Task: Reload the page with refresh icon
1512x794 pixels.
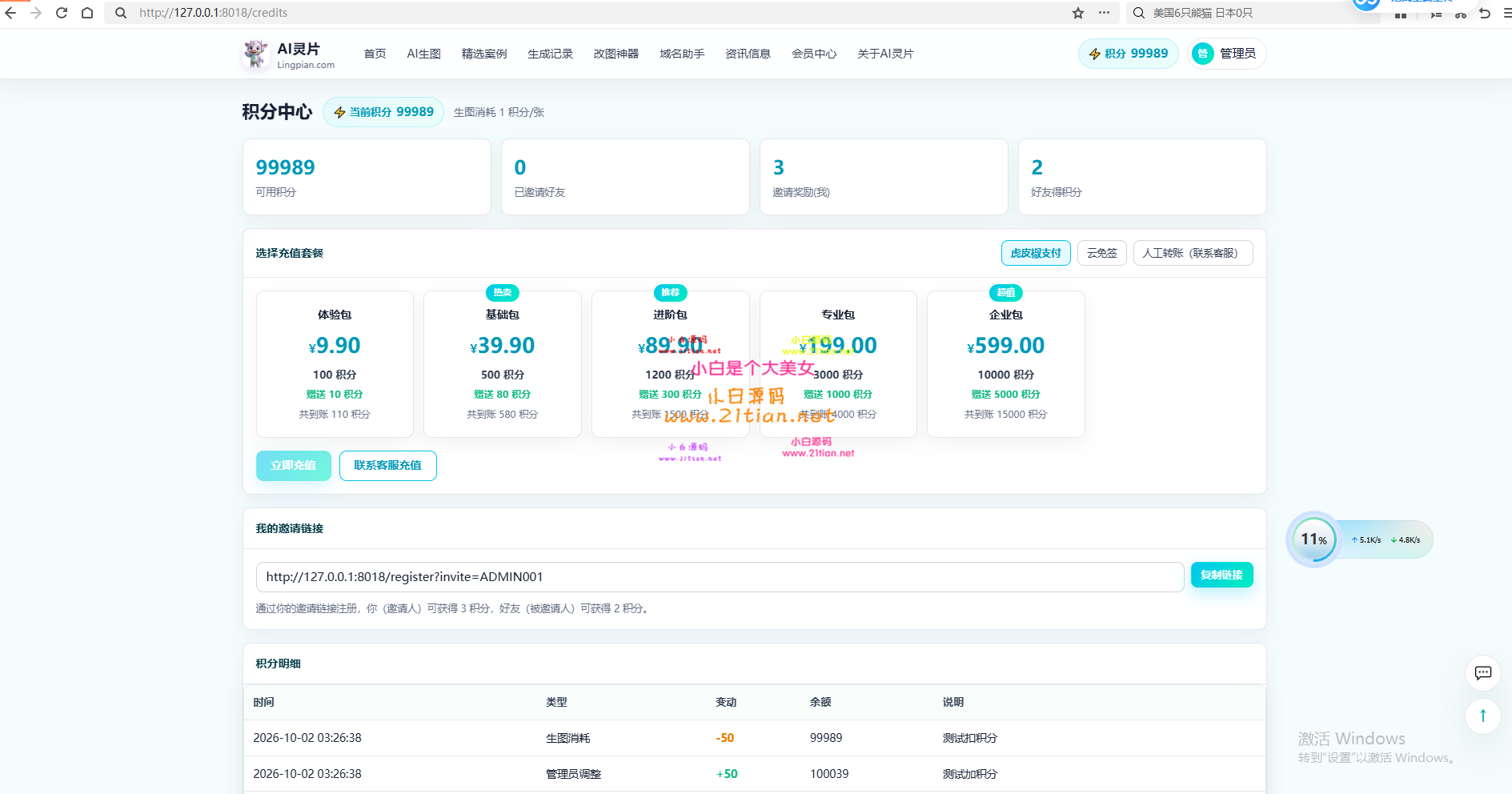Action: (x=62, y=13)
